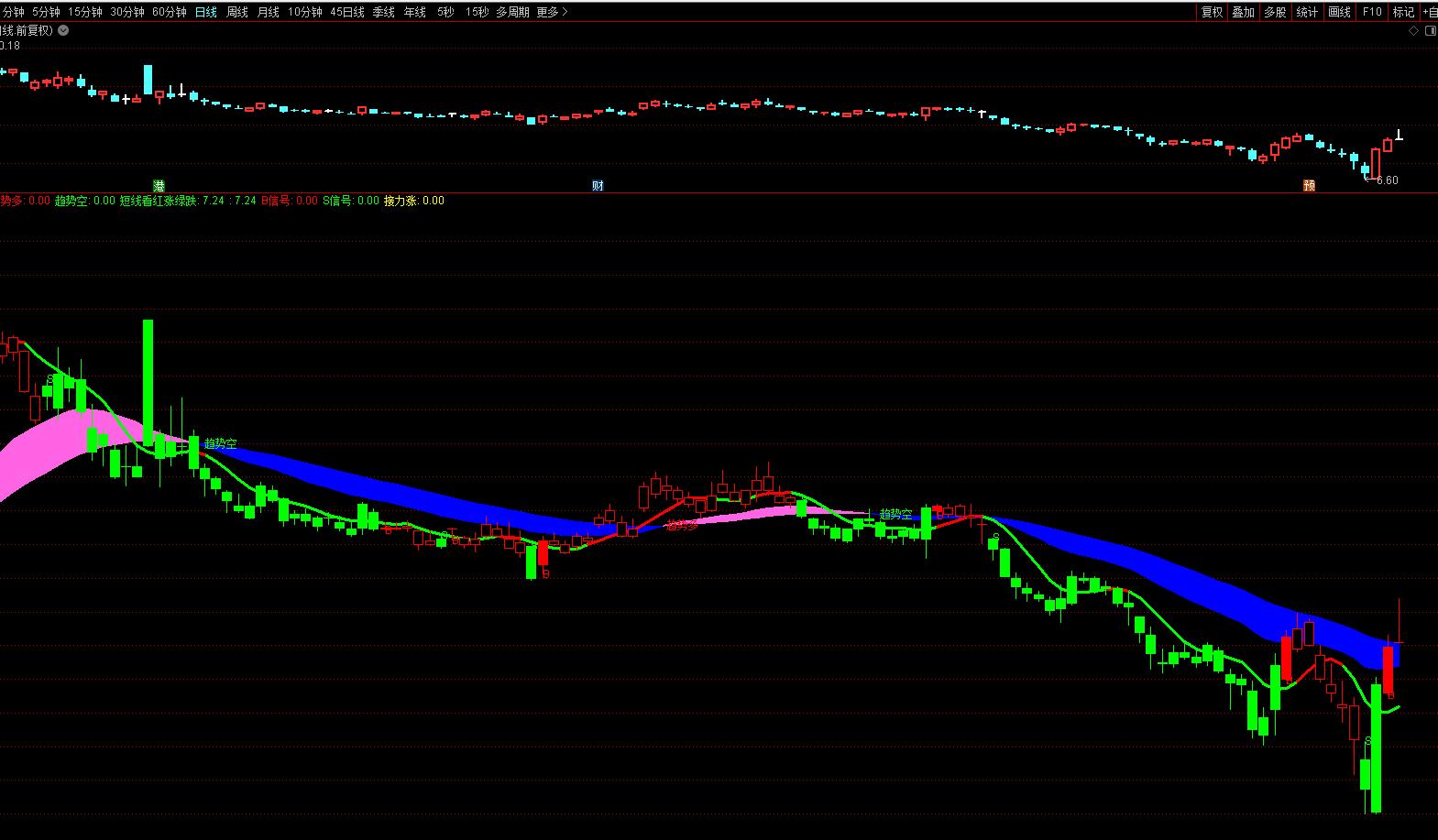Click the blue 财 info marker
The width and height of the screenshot is (1438, 840).
(598, 186)
